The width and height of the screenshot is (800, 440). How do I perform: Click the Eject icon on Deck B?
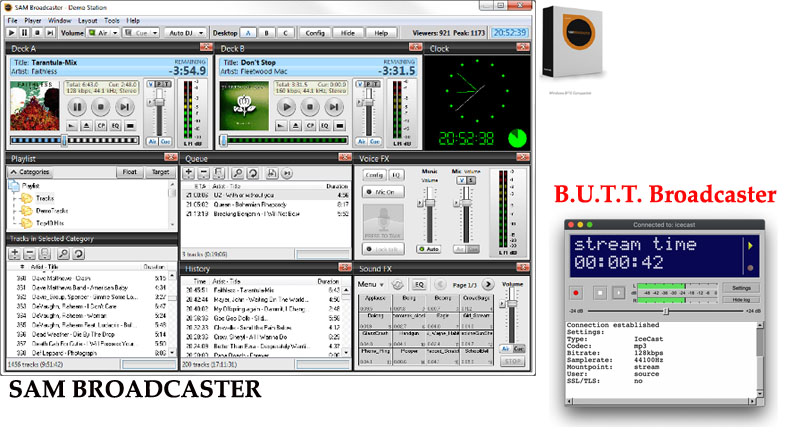click(295, 126)
